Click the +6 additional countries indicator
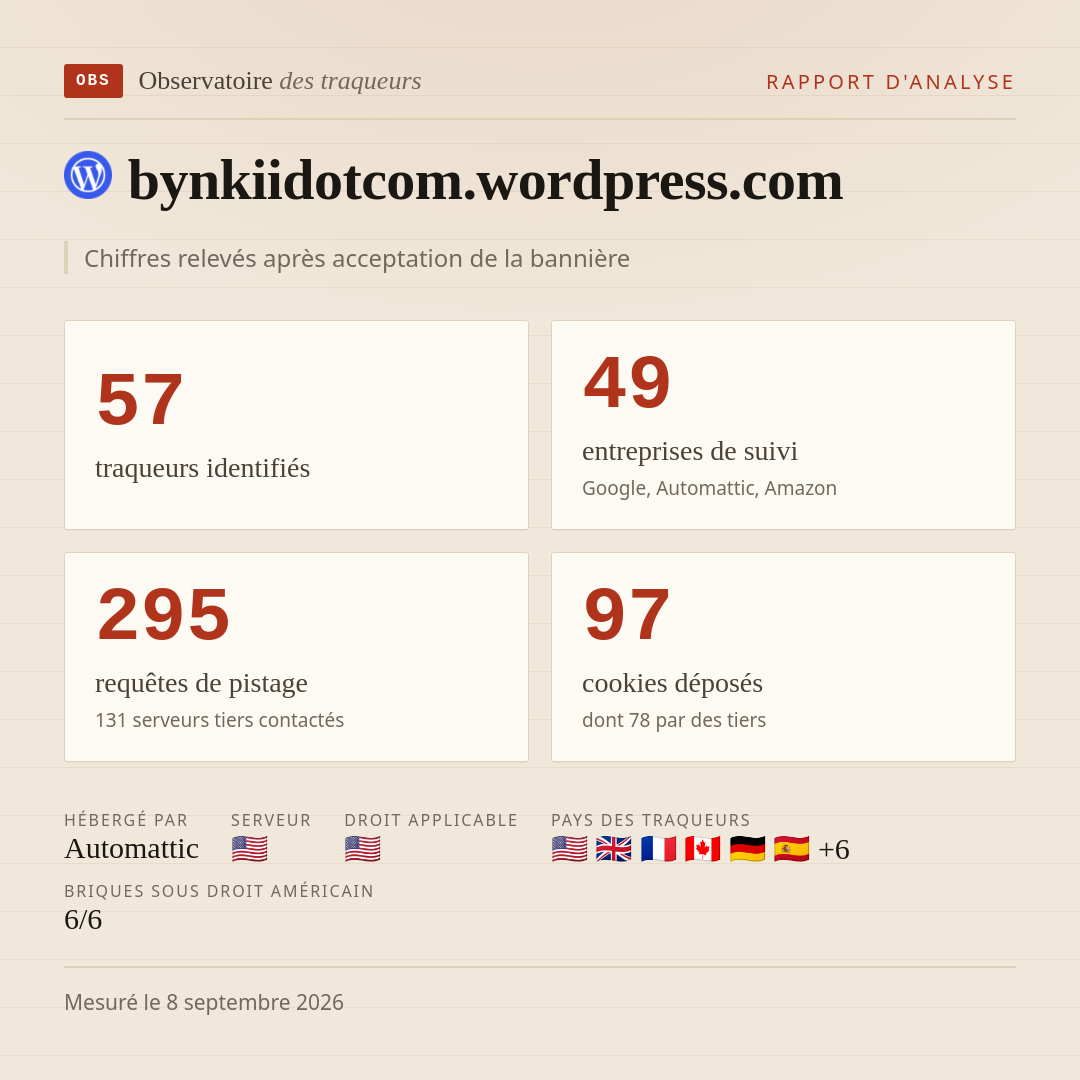The width and height of the screenshot is (1080, 1080). (x=833, y=849)
